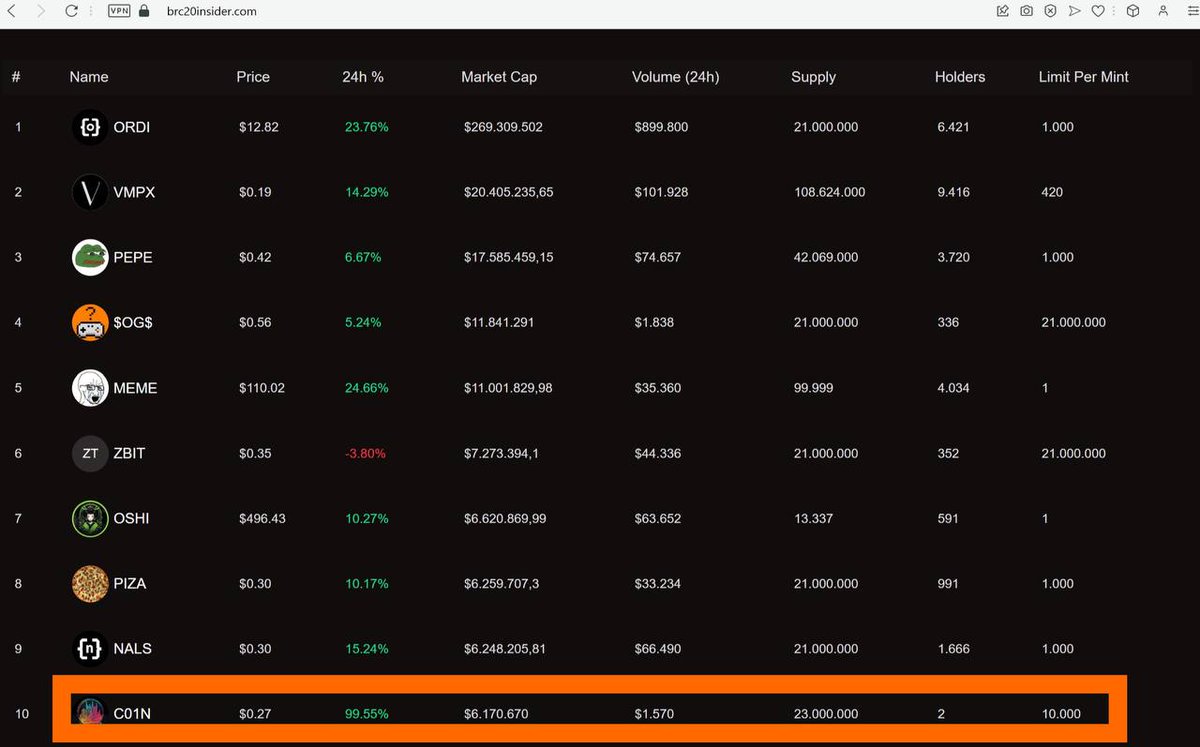Click the MEME token logo
1200x747 pixels.
tap(90, 388)
